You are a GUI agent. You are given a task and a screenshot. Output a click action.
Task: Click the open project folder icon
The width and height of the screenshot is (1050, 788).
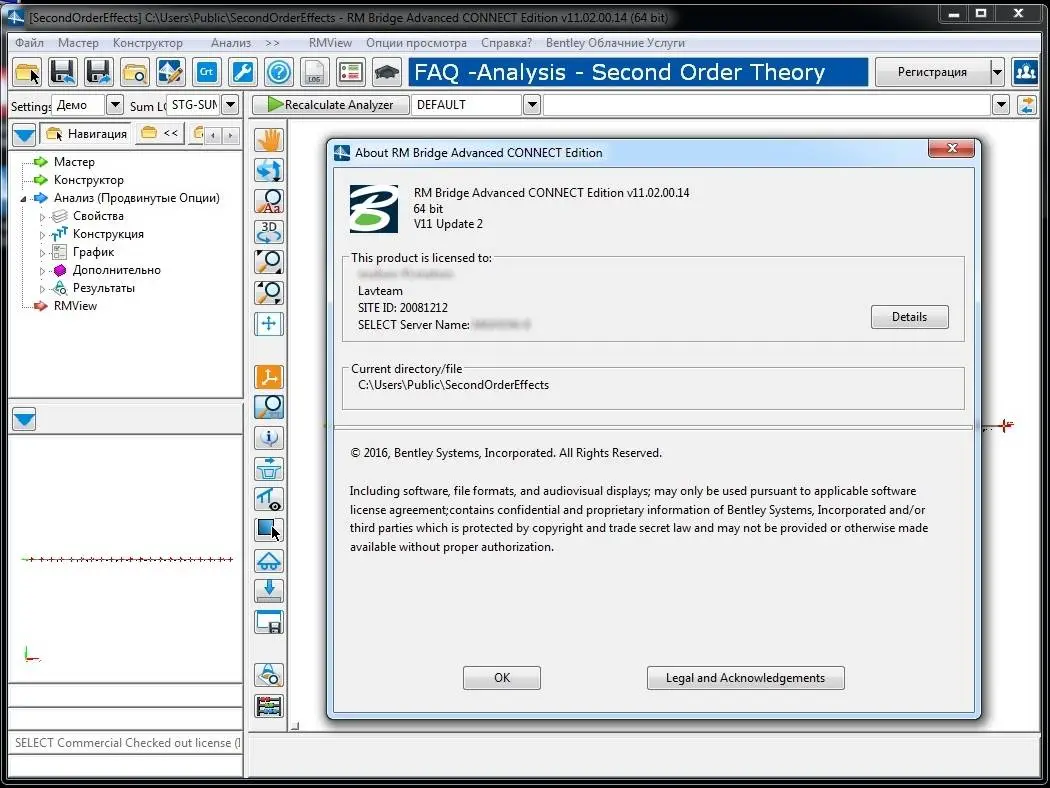27,72
